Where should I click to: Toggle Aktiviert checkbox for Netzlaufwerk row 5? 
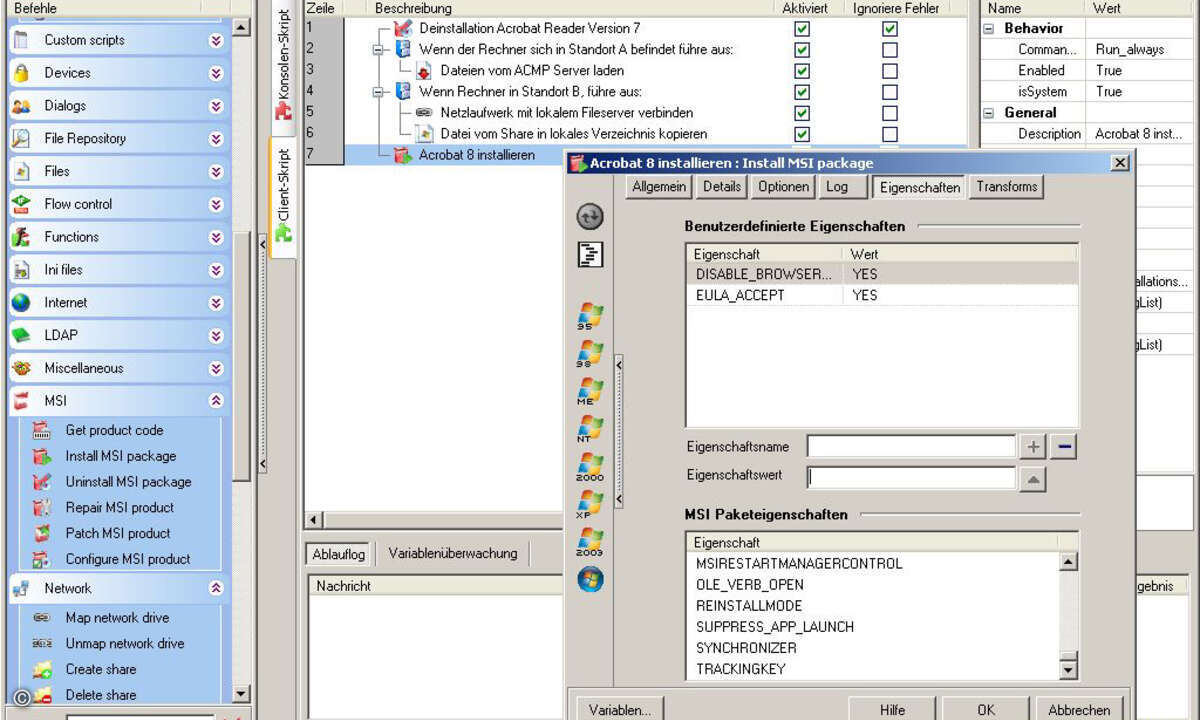click(x=802, y=113)
